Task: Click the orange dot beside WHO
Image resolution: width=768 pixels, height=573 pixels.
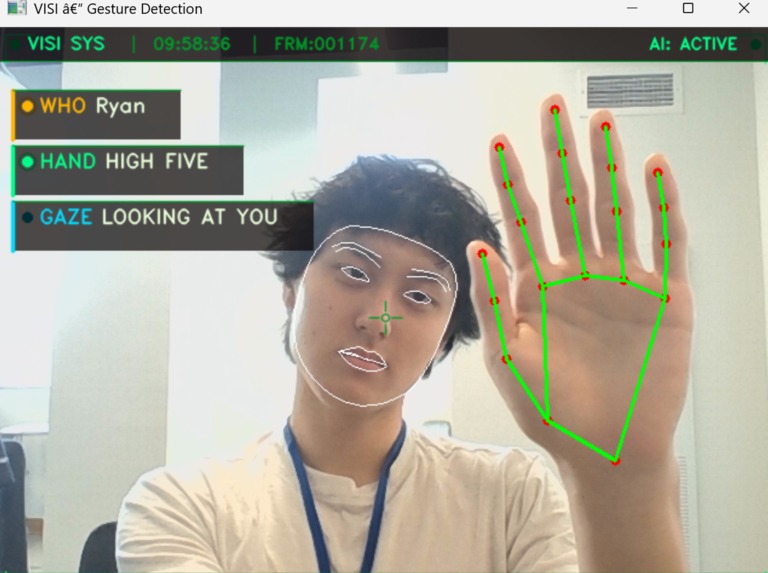Action: [x=28, y=106]
